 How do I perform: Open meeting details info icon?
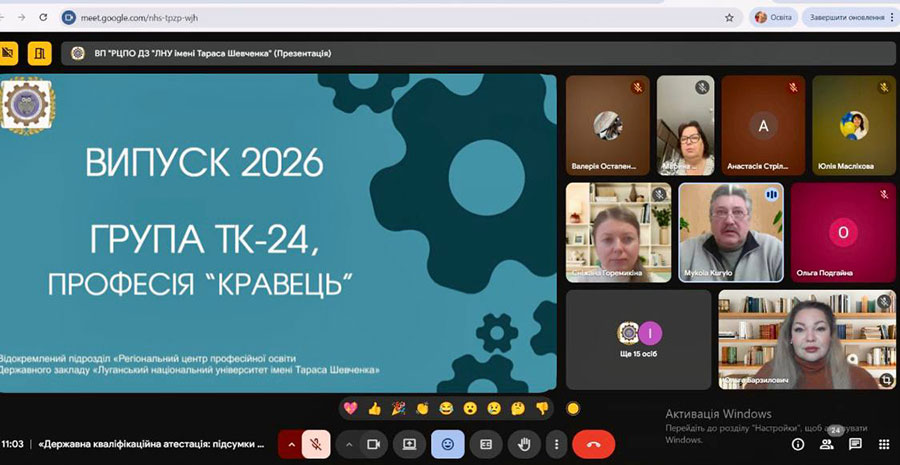coord(798,444)
